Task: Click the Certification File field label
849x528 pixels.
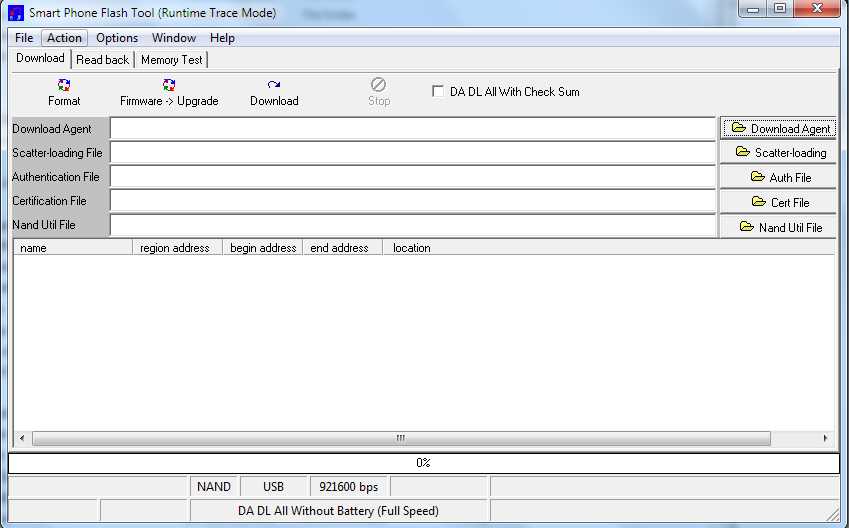Action: pyautogui.click(x=49, y=200)
